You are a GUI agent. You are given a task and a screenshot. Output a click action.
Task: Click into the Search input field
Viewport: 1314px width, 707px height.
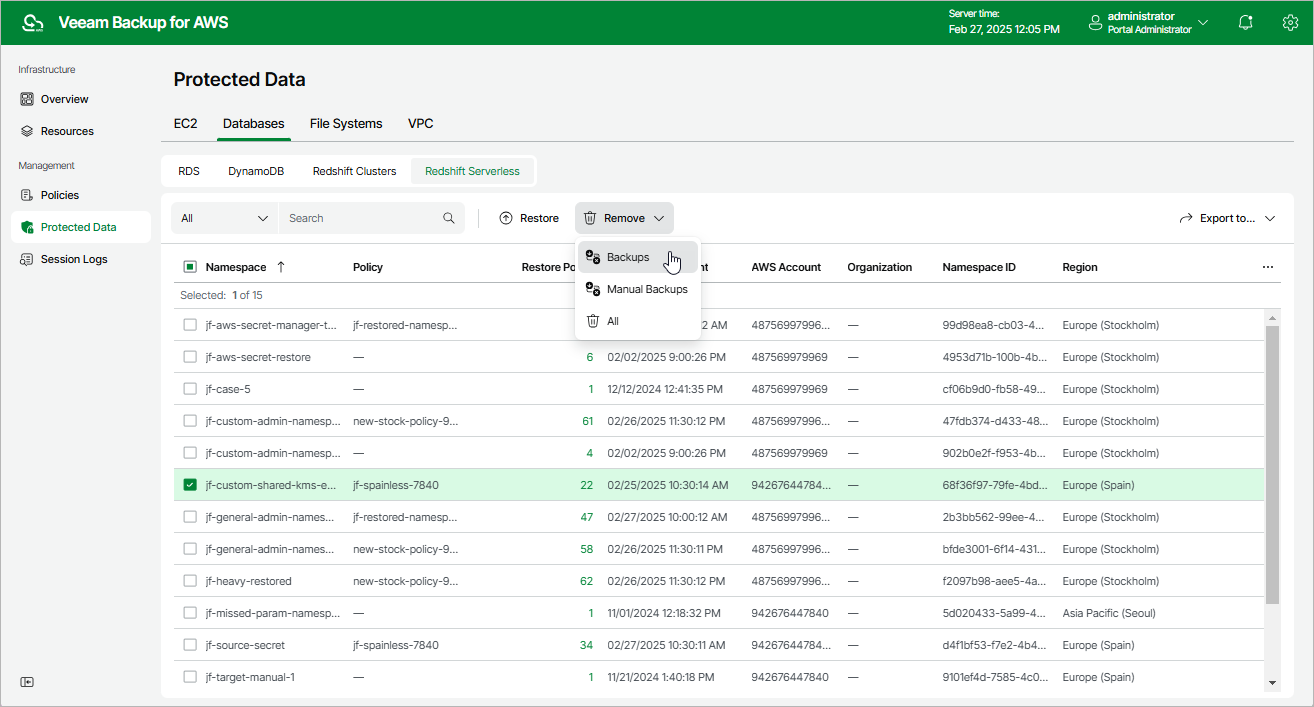[x=360, y=218]
